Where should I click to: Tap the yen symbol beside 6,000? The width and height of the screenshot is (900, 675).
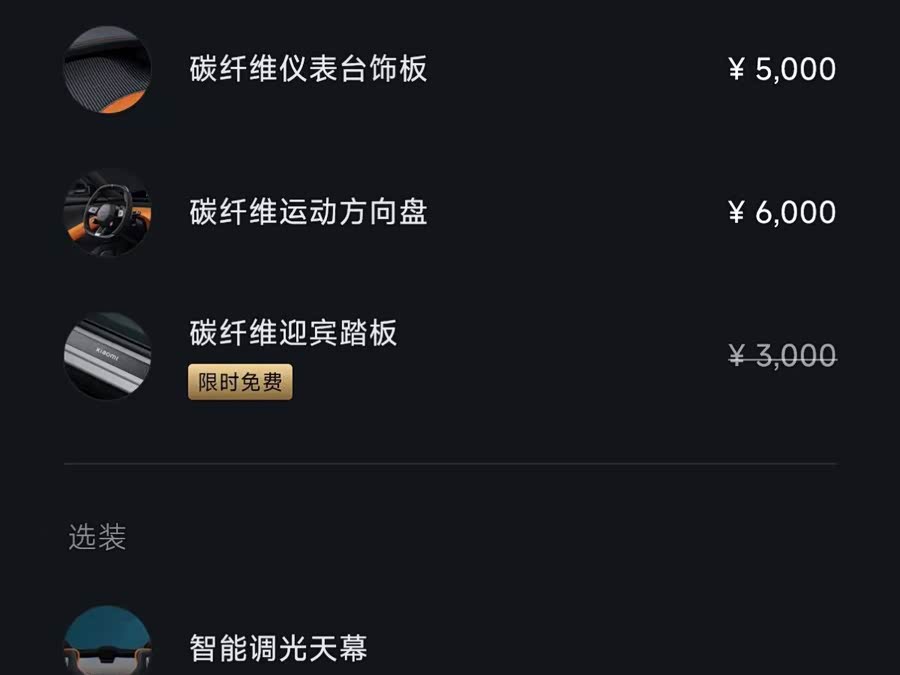click(737, 212)
